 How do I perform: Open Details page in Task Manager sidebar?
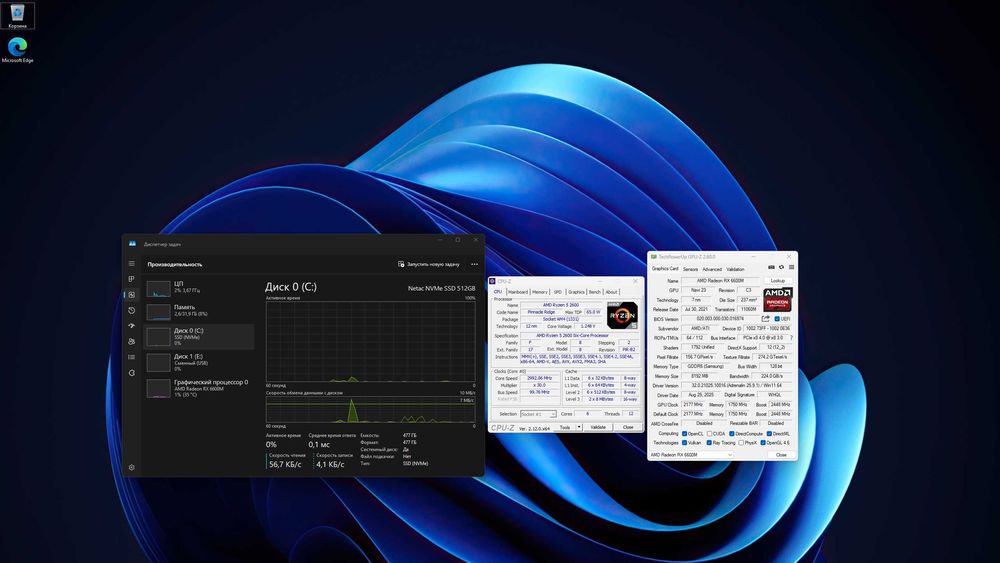click(x=131, y=357)
